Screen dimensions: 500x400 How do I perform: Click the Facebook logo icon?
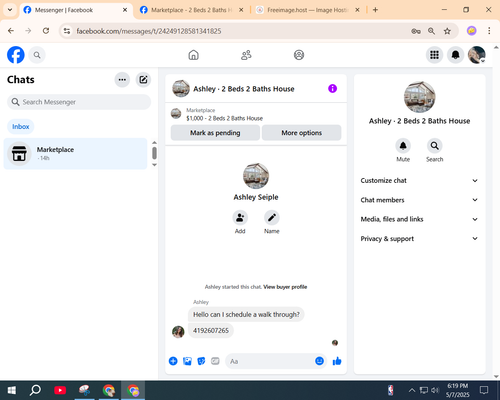click(16, 55)
